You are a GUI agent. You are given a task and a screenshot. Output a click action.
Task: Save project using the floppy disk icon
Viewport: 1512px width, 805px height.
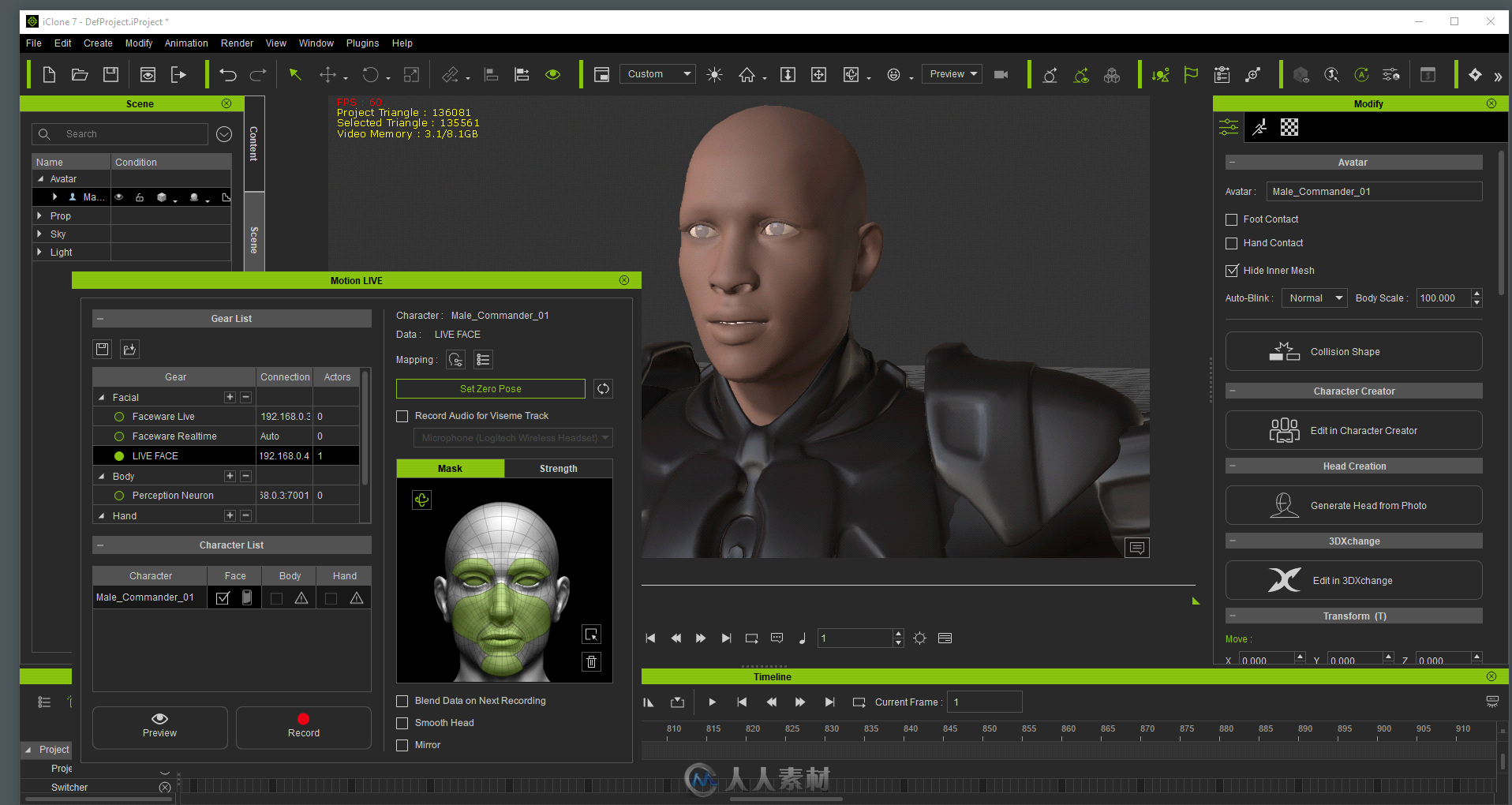[x=110, y=74]
